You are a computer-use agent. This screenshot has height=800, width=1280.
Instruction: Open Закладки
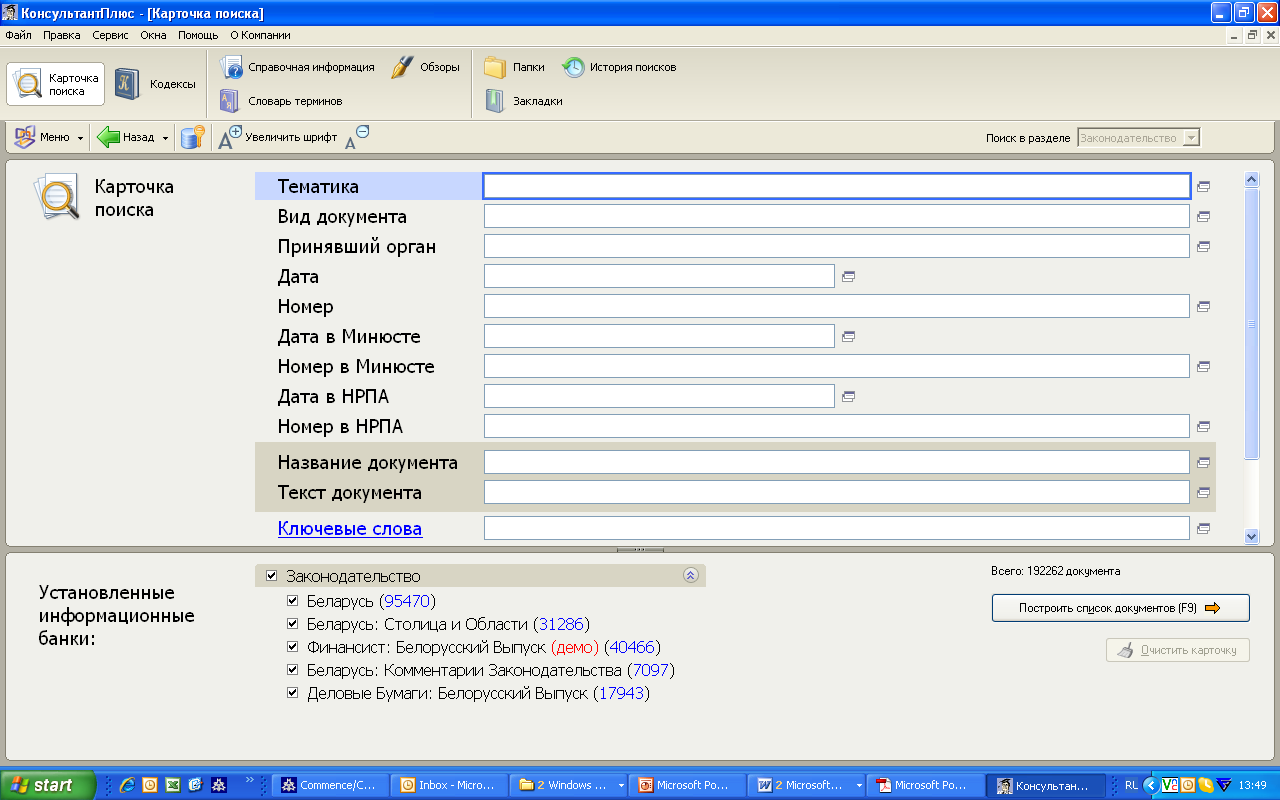coord(523,101)
